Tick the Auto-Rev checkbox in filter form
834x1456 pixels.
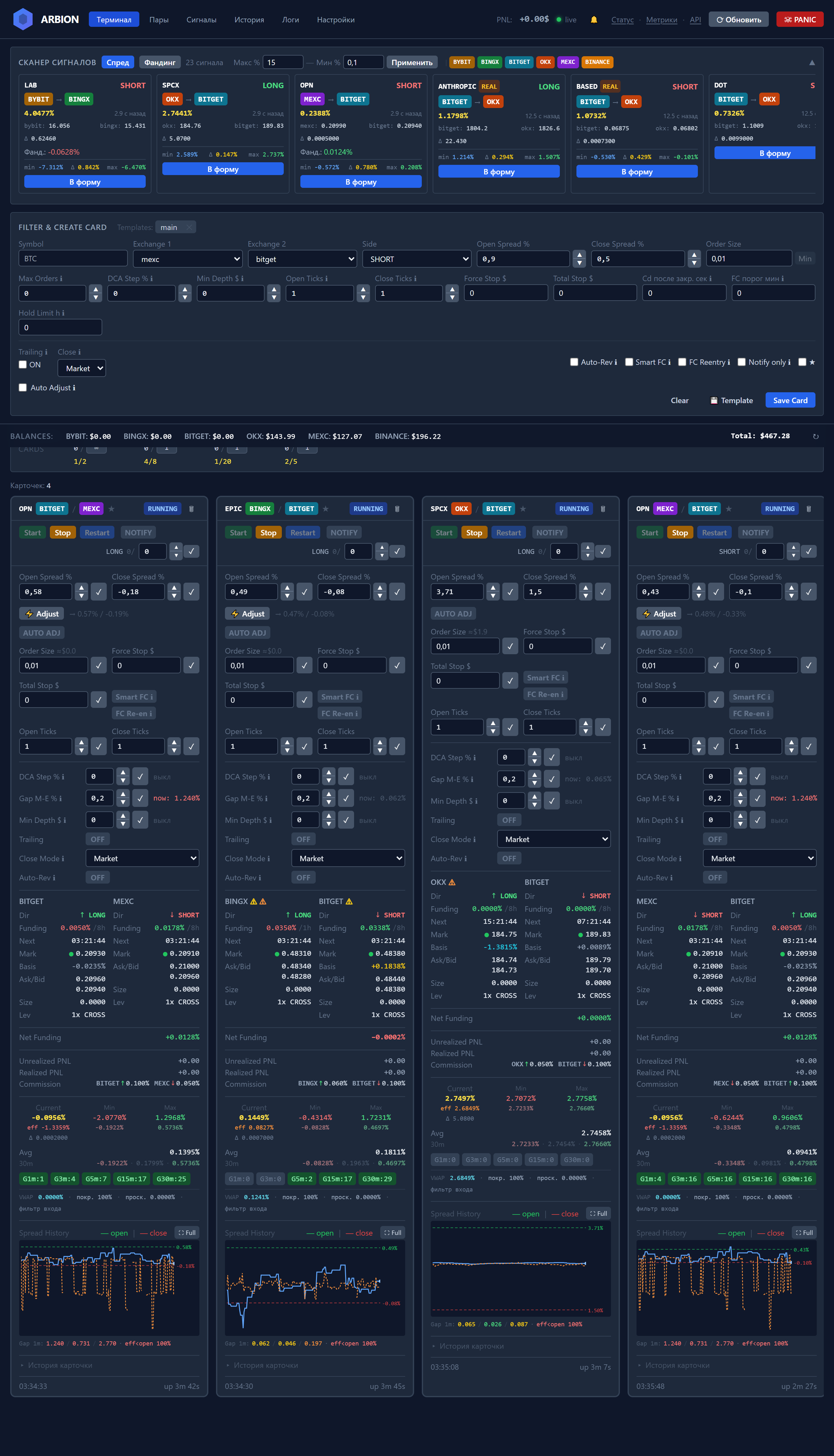point(574,362)
